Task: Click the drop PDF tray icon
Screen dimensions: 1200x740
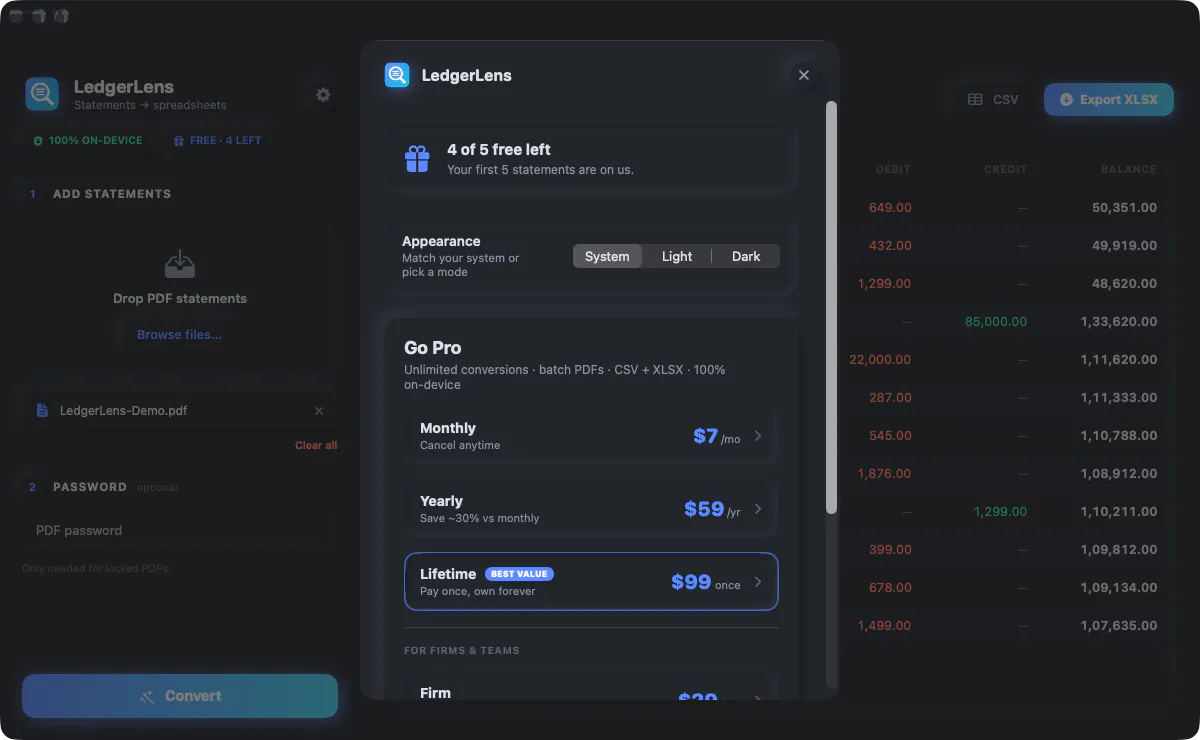Action: pyautogui.click(x=179, y=264)
